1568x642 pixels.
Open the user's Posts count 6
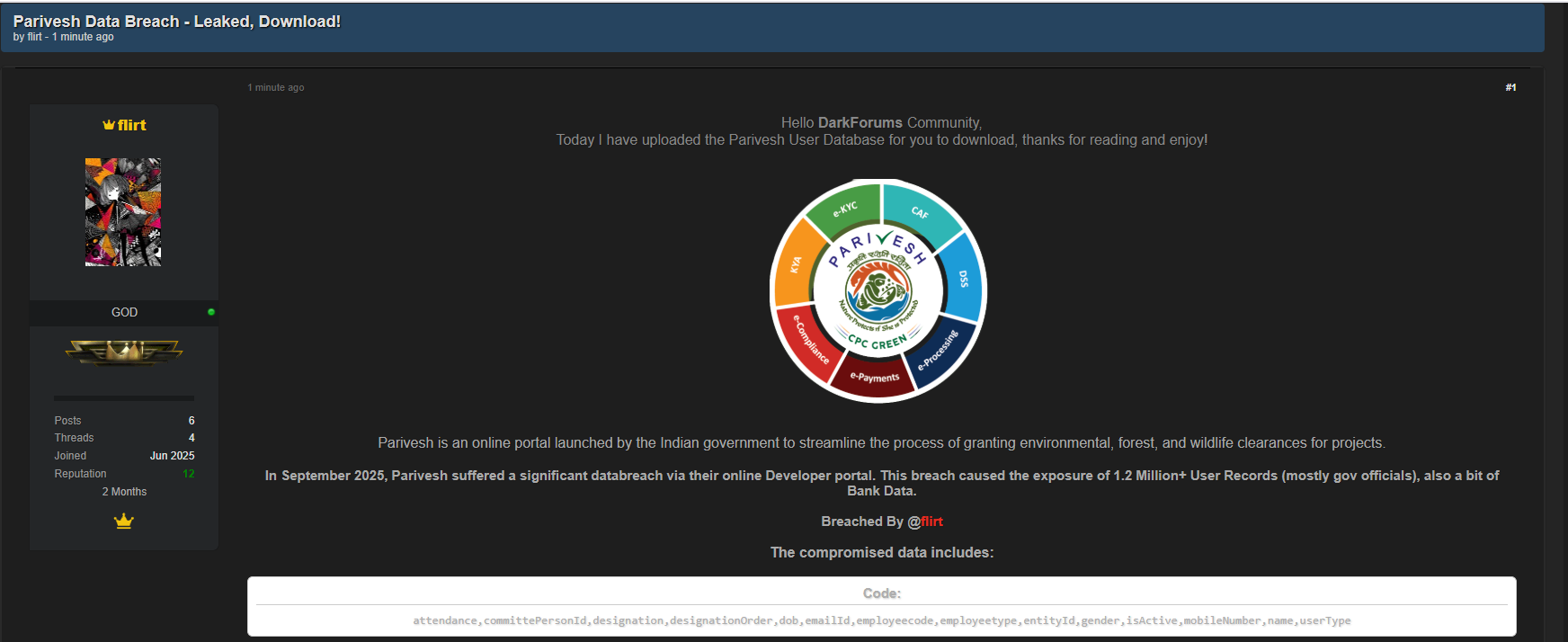point(191,421)
